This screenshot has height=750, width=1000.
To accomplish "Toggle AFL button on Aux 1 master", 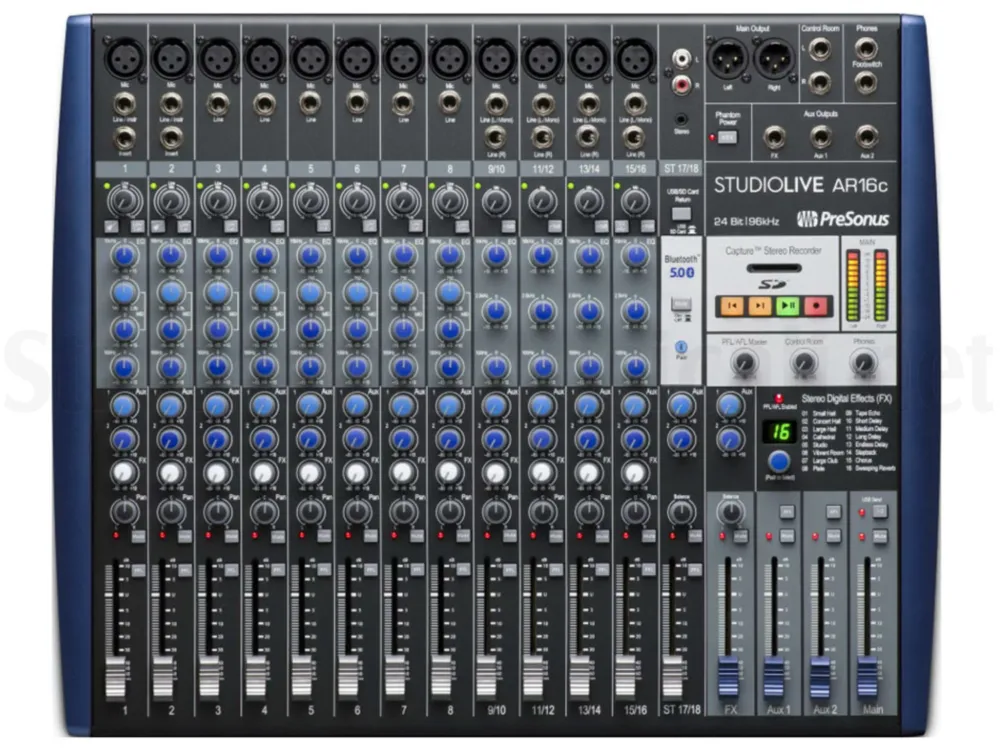I will [x=787, y=512].
